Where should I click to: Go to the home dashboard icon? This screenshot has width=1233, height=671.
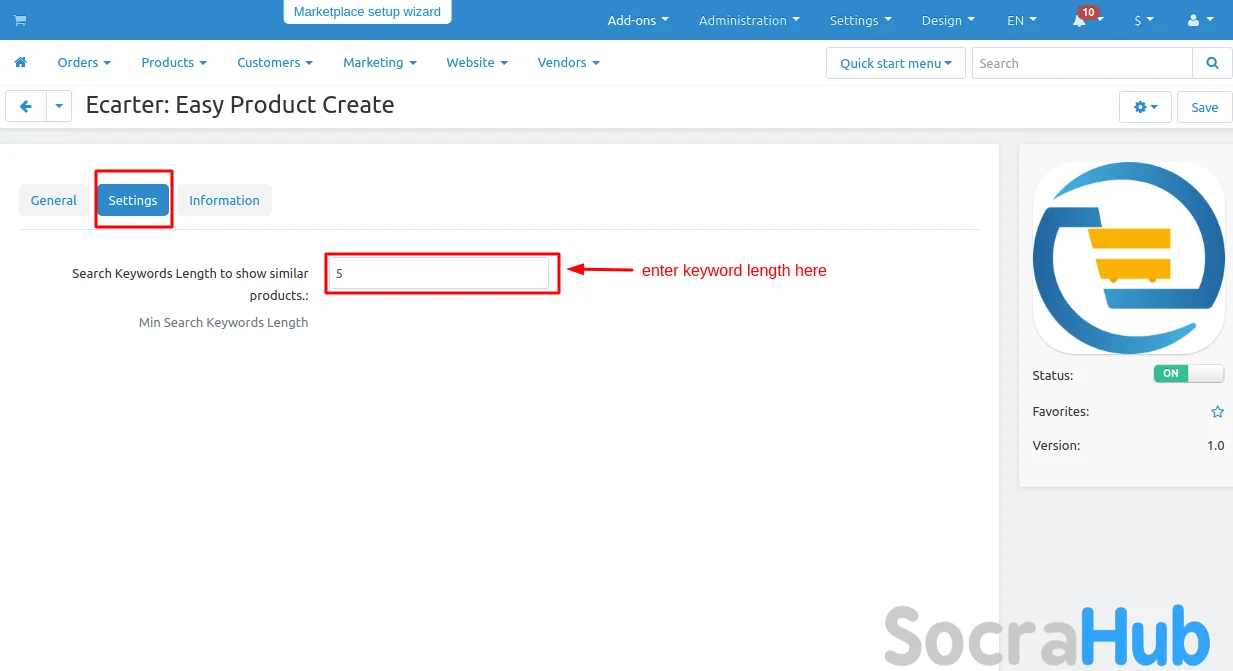(20, 62)
